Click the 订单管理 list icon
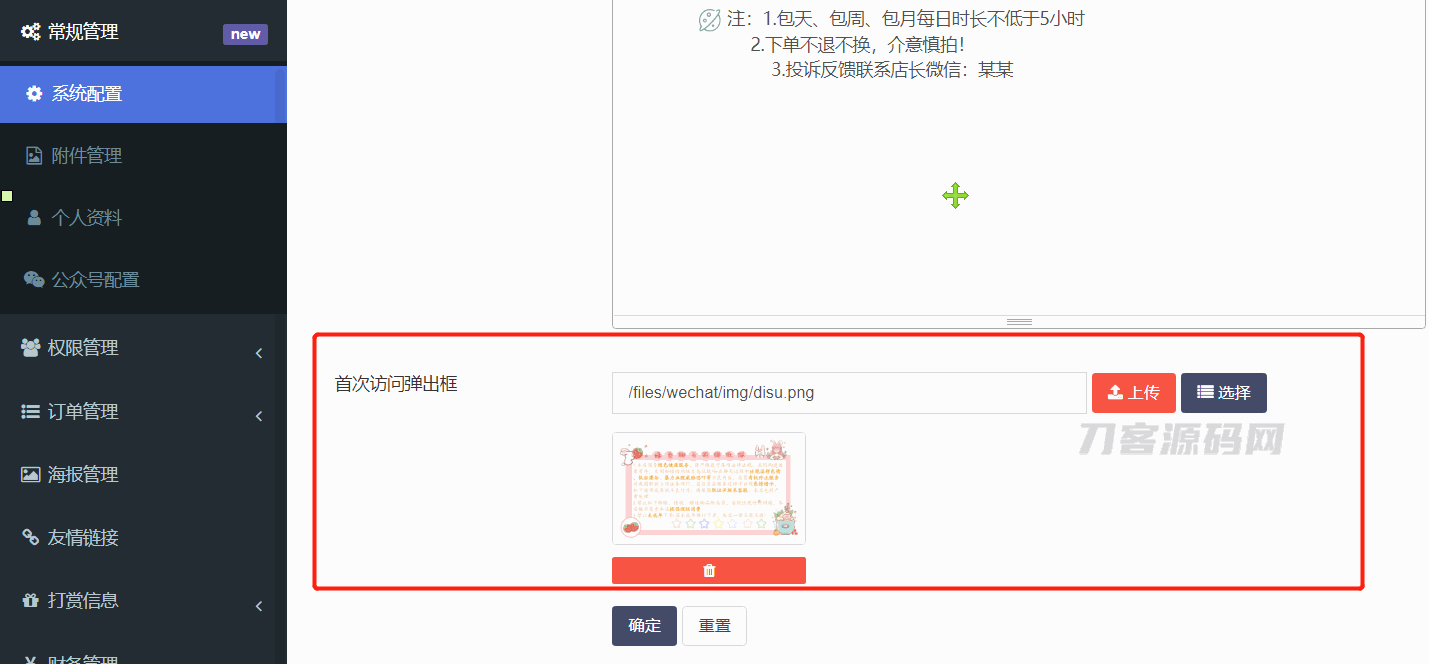Viewport: 1429px width, 664px height. (30, 412)
